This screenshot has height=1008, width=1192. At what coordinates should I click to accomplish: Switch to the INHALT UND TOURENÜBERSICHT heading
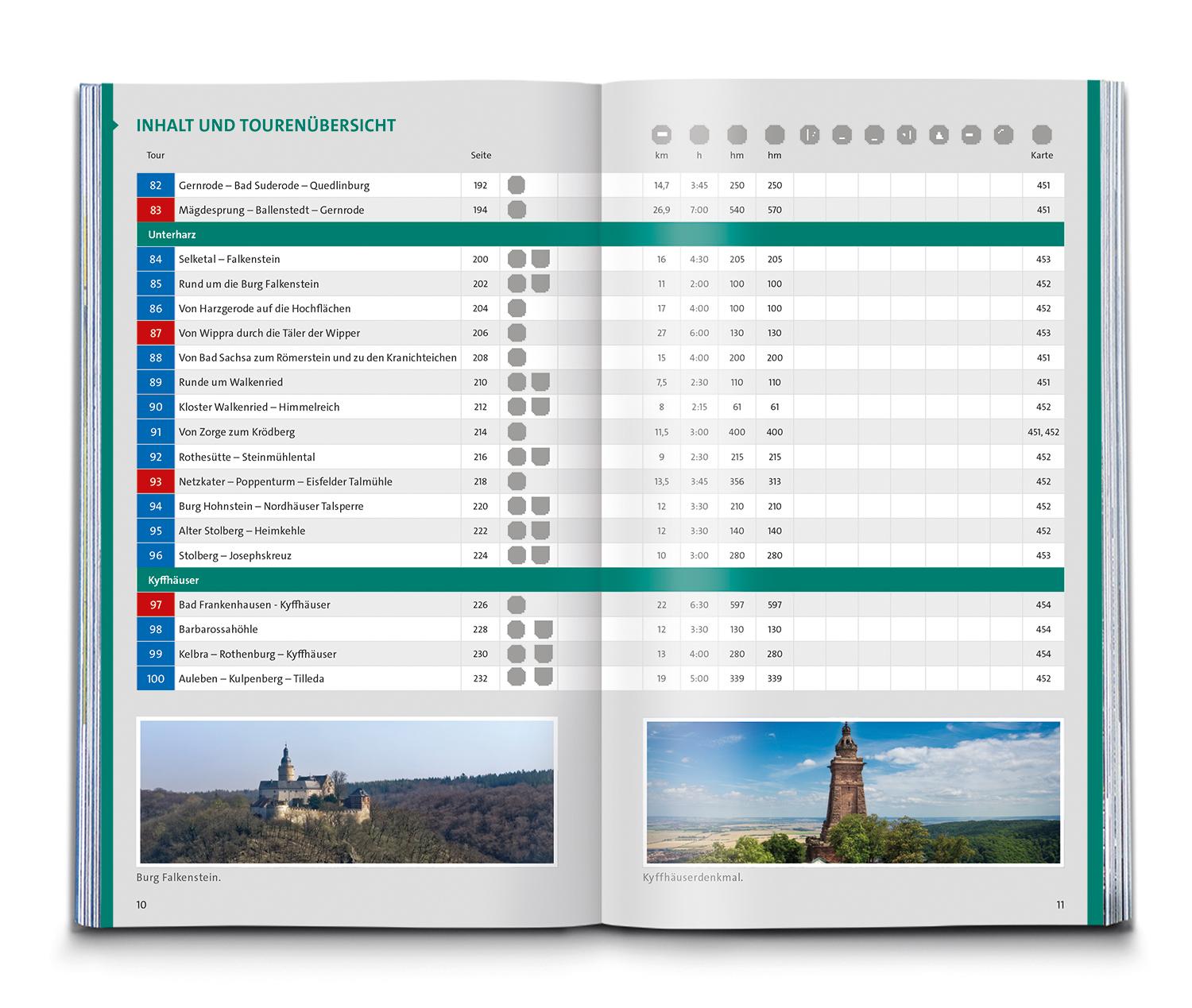tap(266, 126)
